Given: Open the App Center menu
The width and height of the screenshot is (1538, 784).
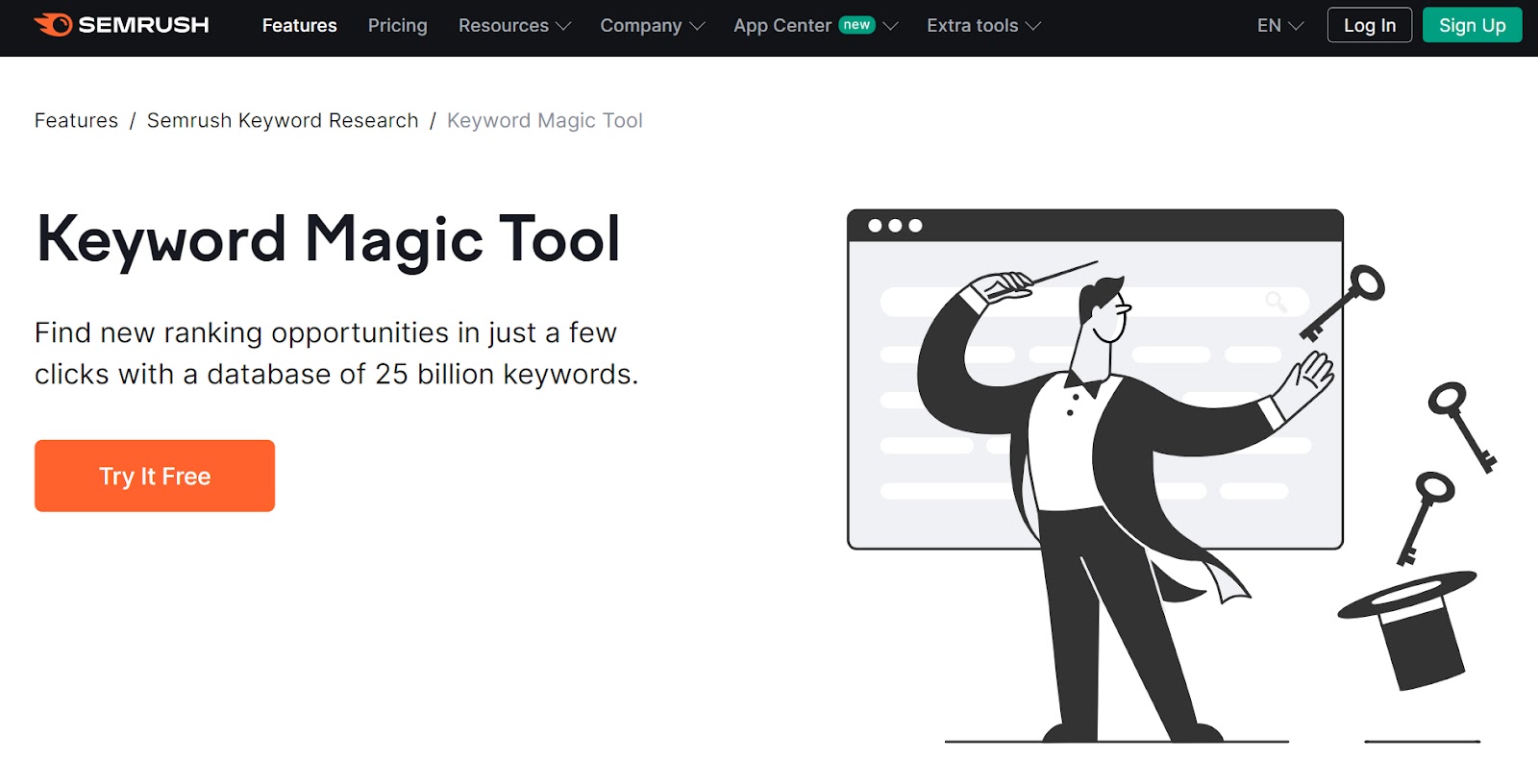Looking at the screenshot, I should pos(782,26).
